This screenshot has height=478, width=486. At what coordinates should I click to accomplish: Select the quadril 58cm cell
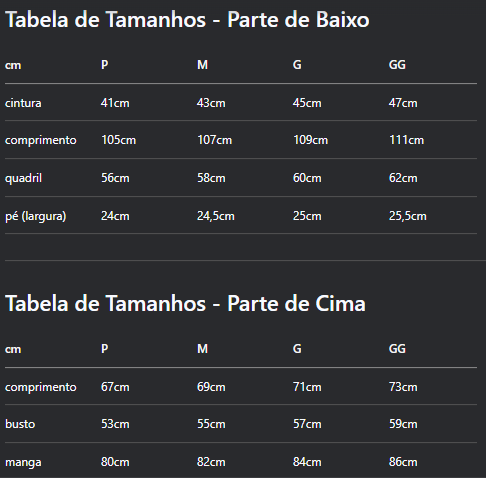[x=211, y=178]
